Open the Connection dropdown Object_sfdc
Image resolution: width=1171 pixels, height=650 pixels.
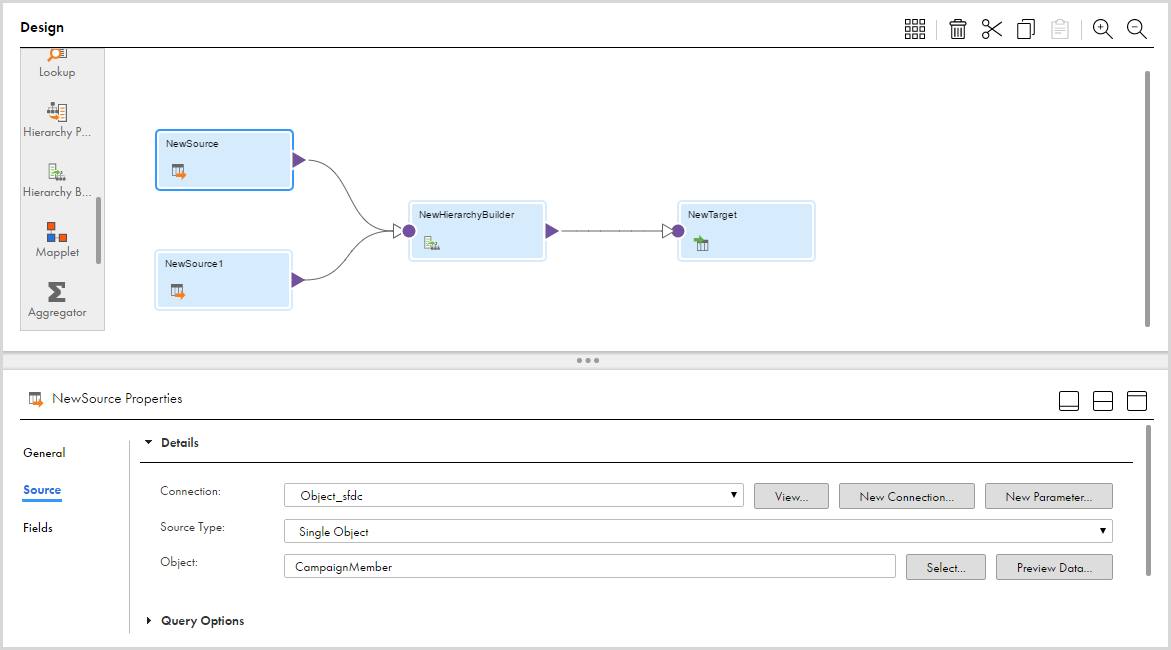(514, 495)
